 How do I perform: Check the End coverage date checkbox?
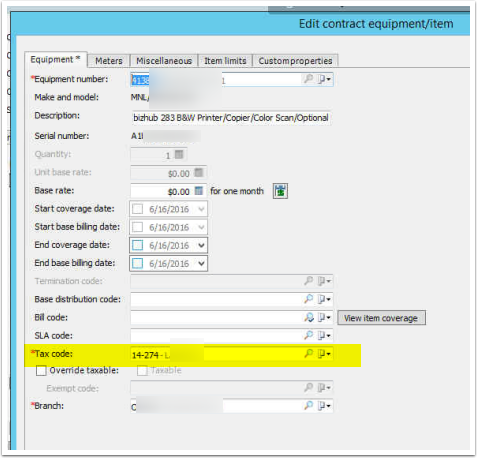138,245
